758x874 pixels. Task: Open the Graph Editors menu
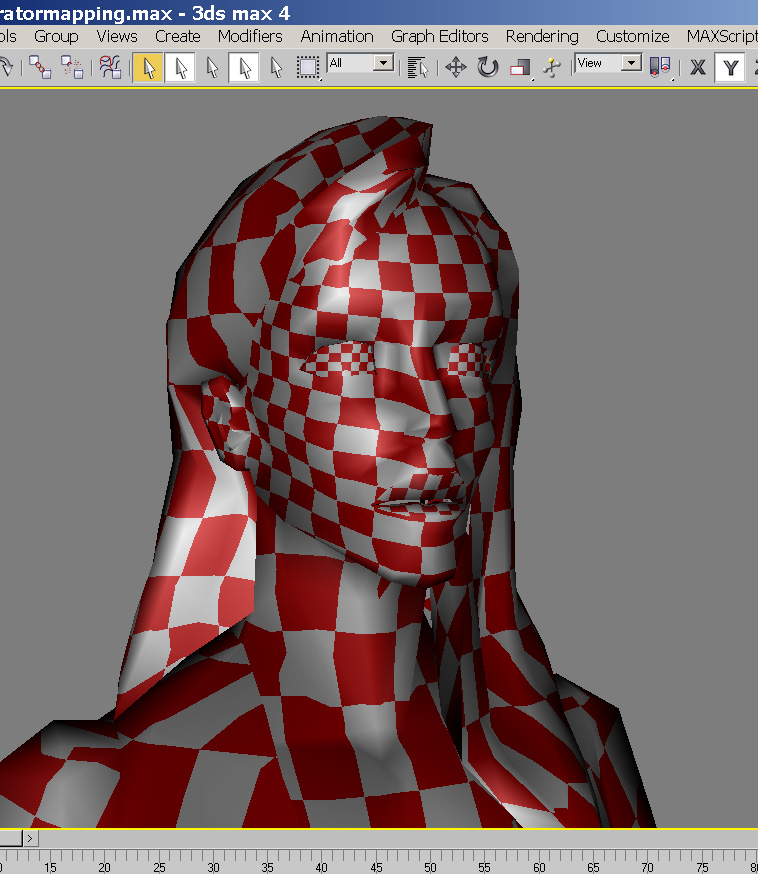tap(439, 36)
